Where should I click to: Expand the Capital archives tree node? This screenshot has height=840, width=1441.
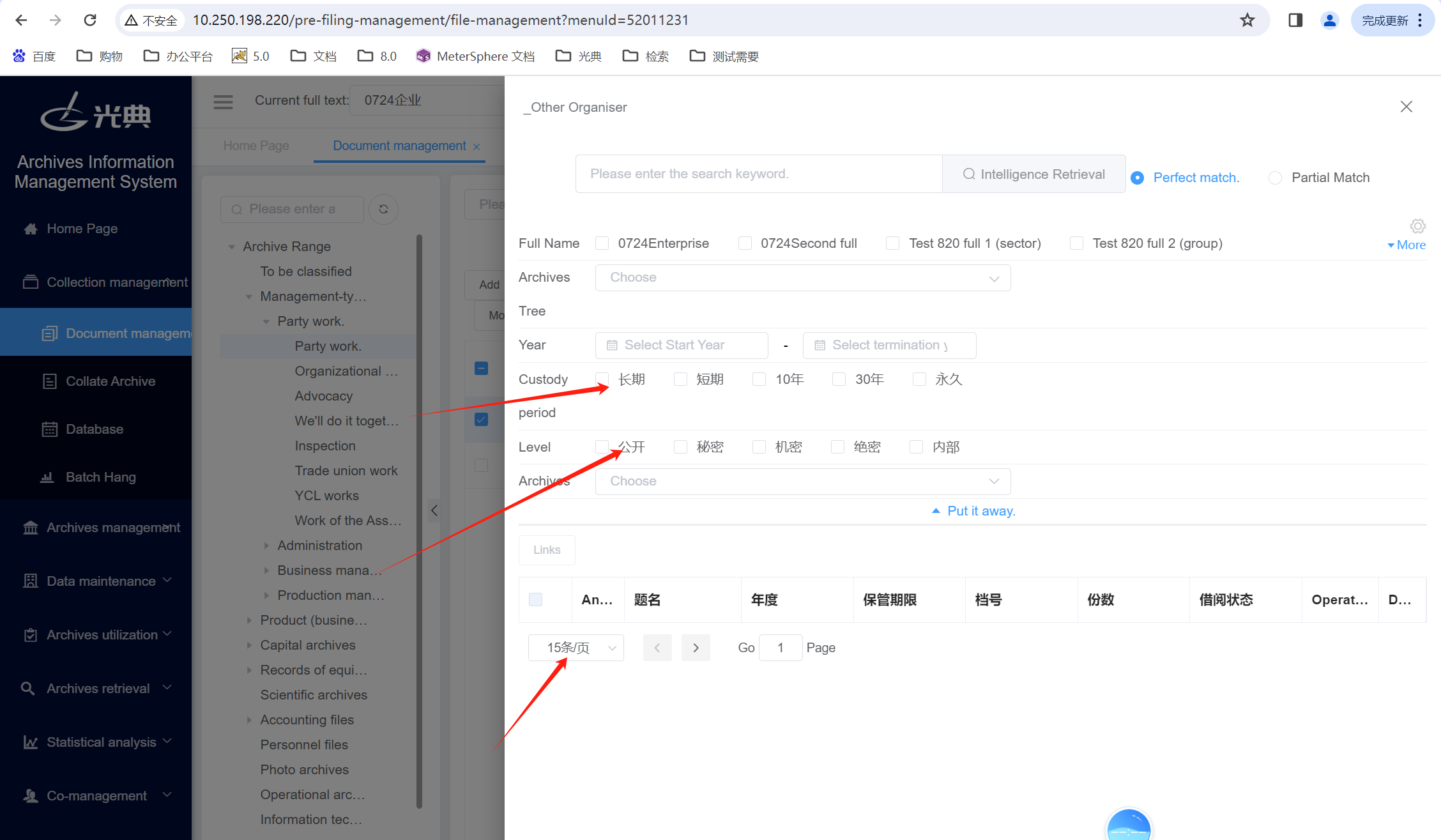point(249,645)
